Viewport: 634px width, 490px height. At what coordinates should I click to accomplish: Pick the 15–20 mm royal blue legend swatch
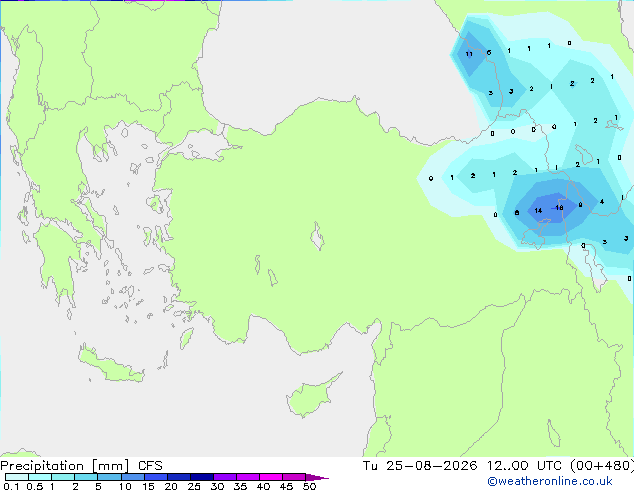tap(156, 477)
